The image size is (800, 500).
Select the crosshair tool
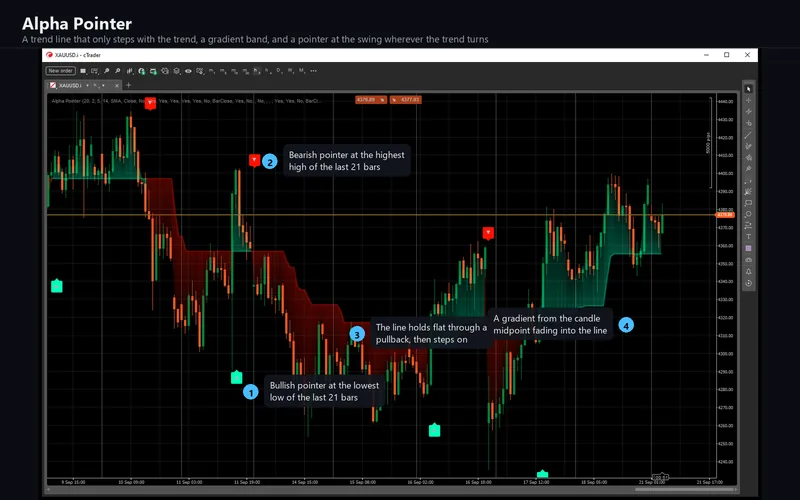point(748,101)
